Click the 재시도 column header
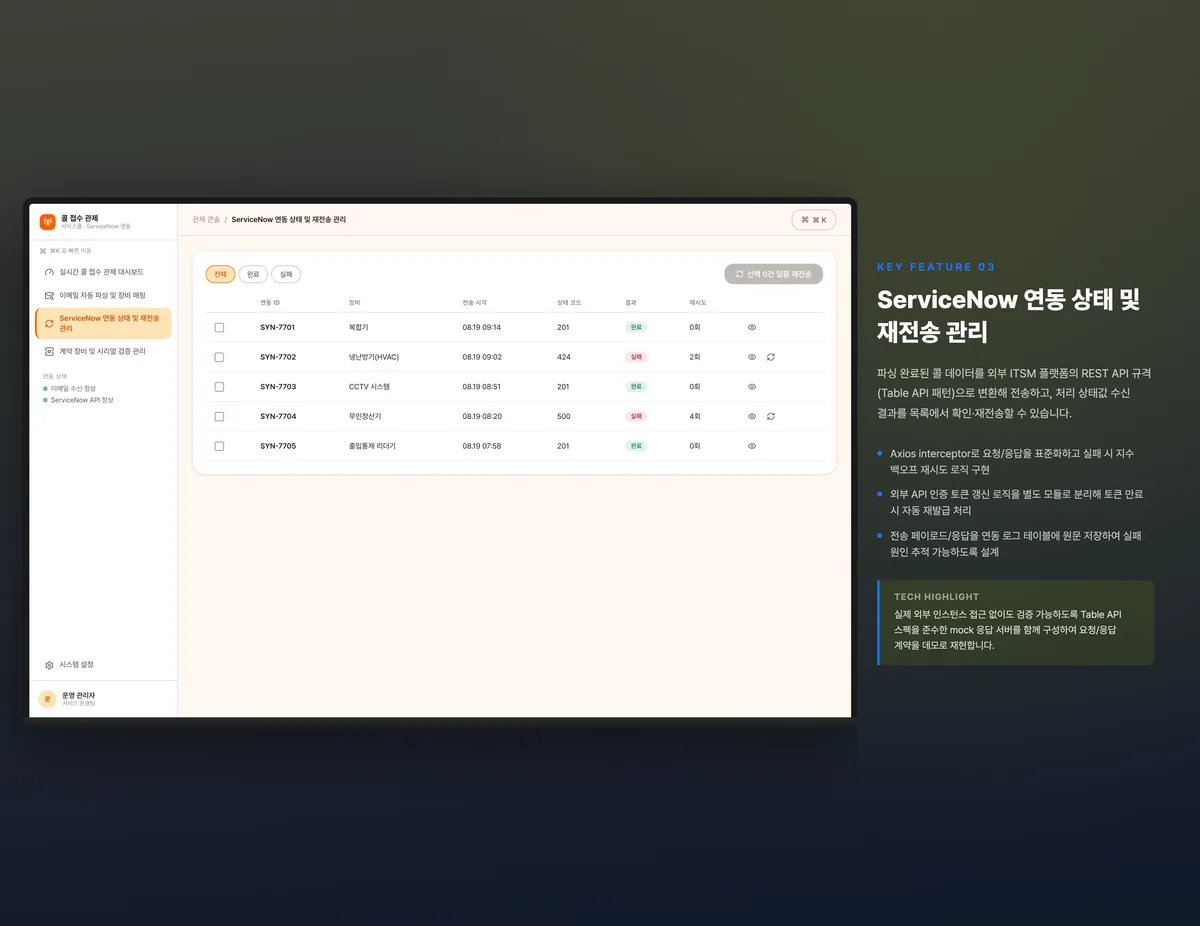The height and width of the screenshot is (926, 1200). pyautogui.click(x=698, y=302)
